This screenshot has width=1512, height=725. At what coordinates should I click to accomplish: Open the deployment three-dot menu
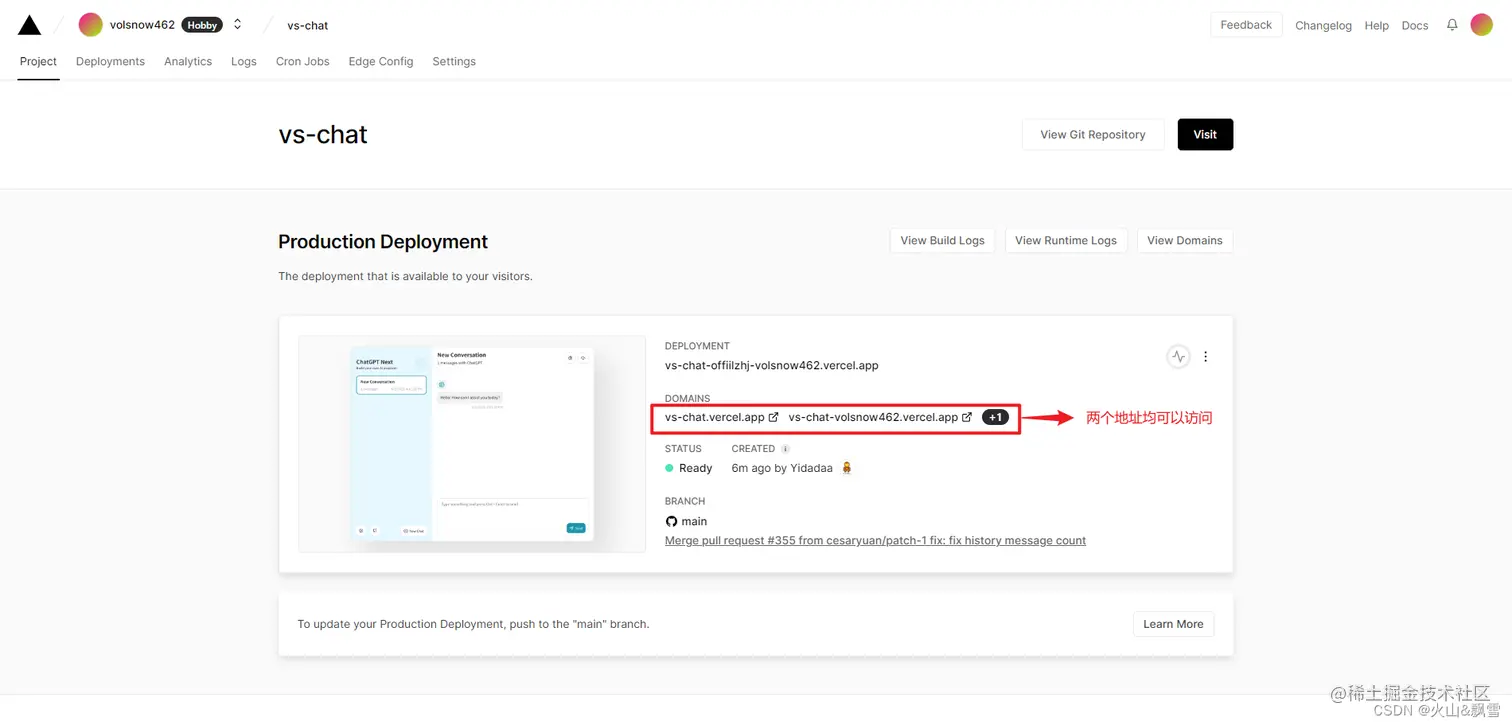pos(1206,356)
